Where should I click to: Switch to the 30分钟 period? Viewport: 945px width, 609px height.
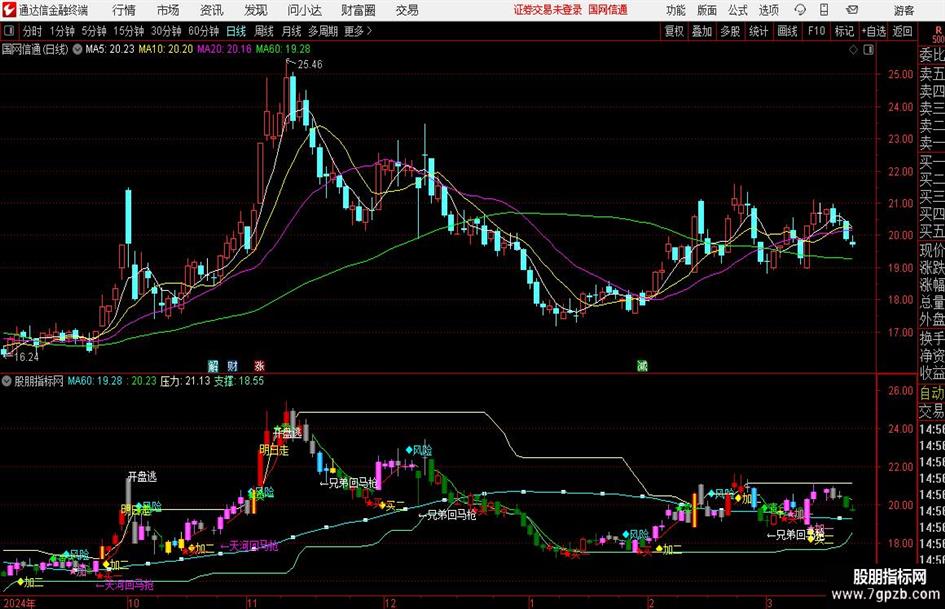coord(166,31)
